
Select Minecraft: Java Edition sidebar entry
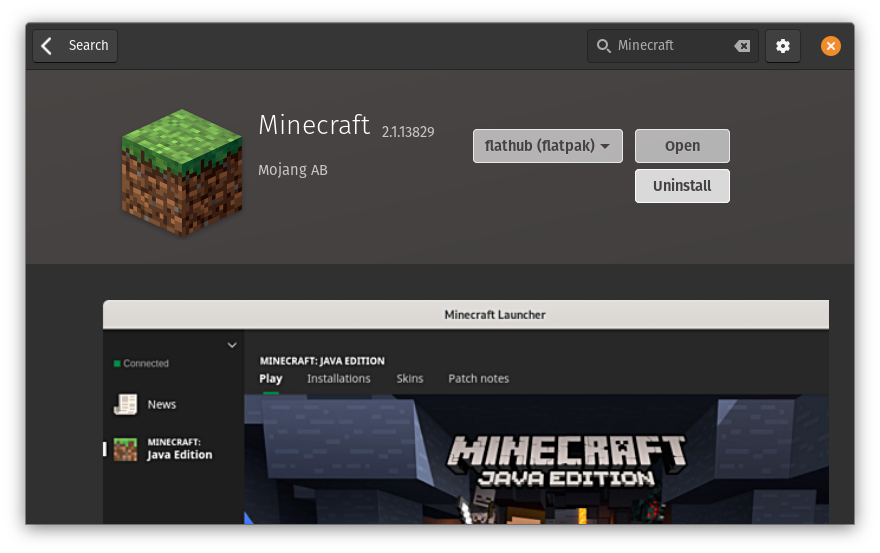pyautogui.click(x=173, y=449)
